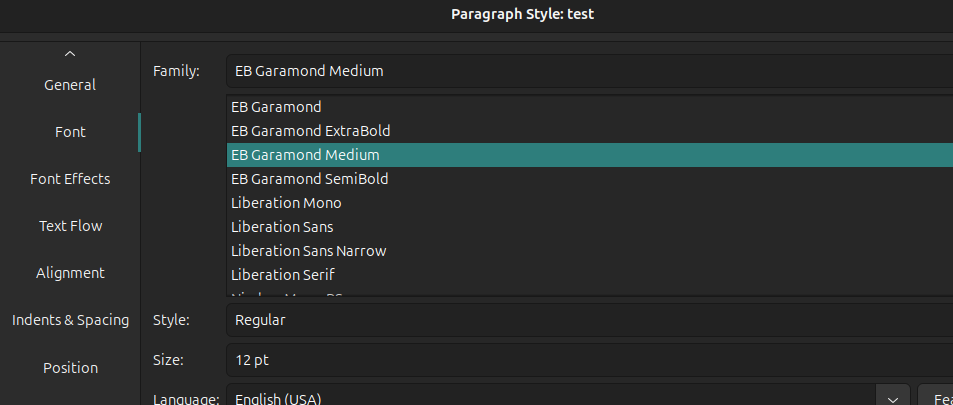This screenshot has width=953, height=405.
Task: Select the Liberation Mono font
Action: point(286,203)
